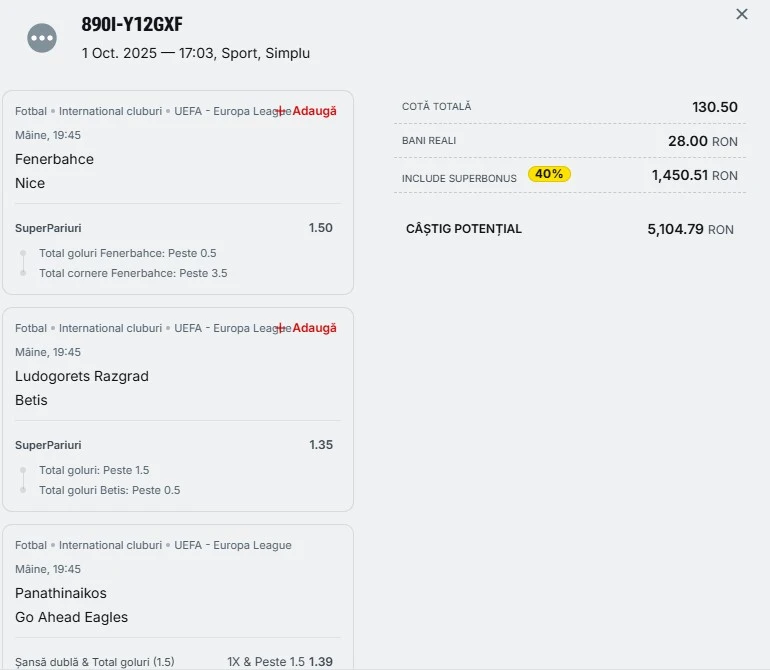Click the 1.35 odds on Betis bet
Screen dimensions: 770x670
pos(321,445)
